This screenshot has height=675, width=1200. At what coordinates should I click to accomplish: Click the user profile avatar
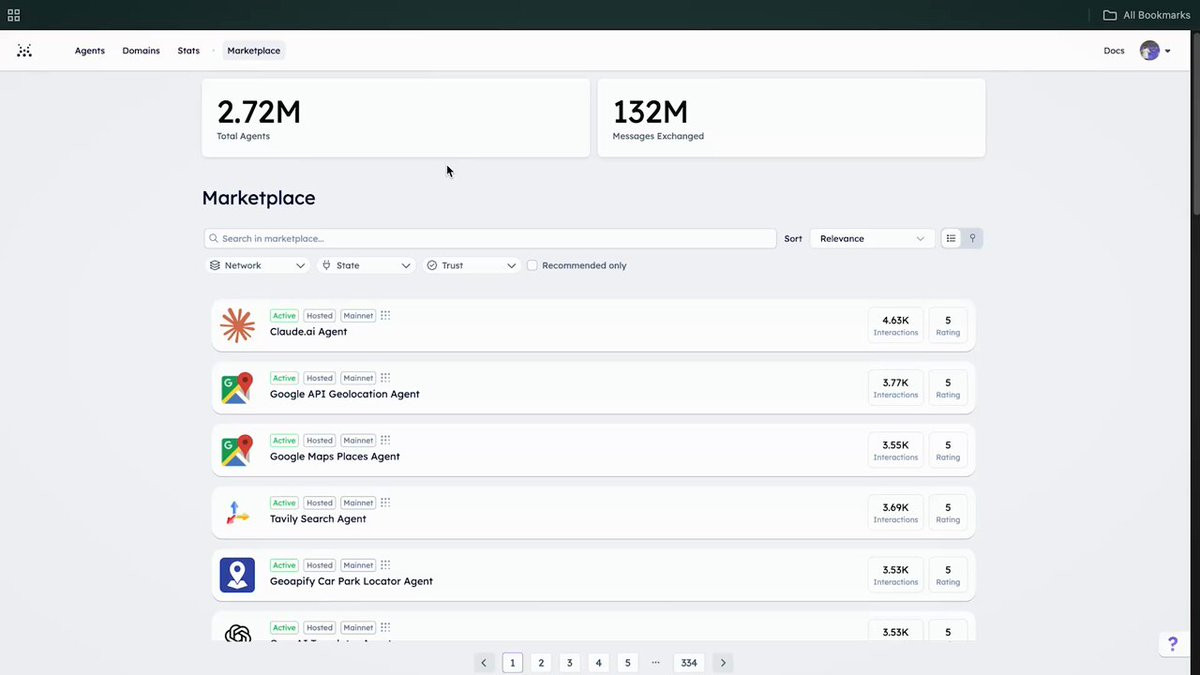(1149, 50)
